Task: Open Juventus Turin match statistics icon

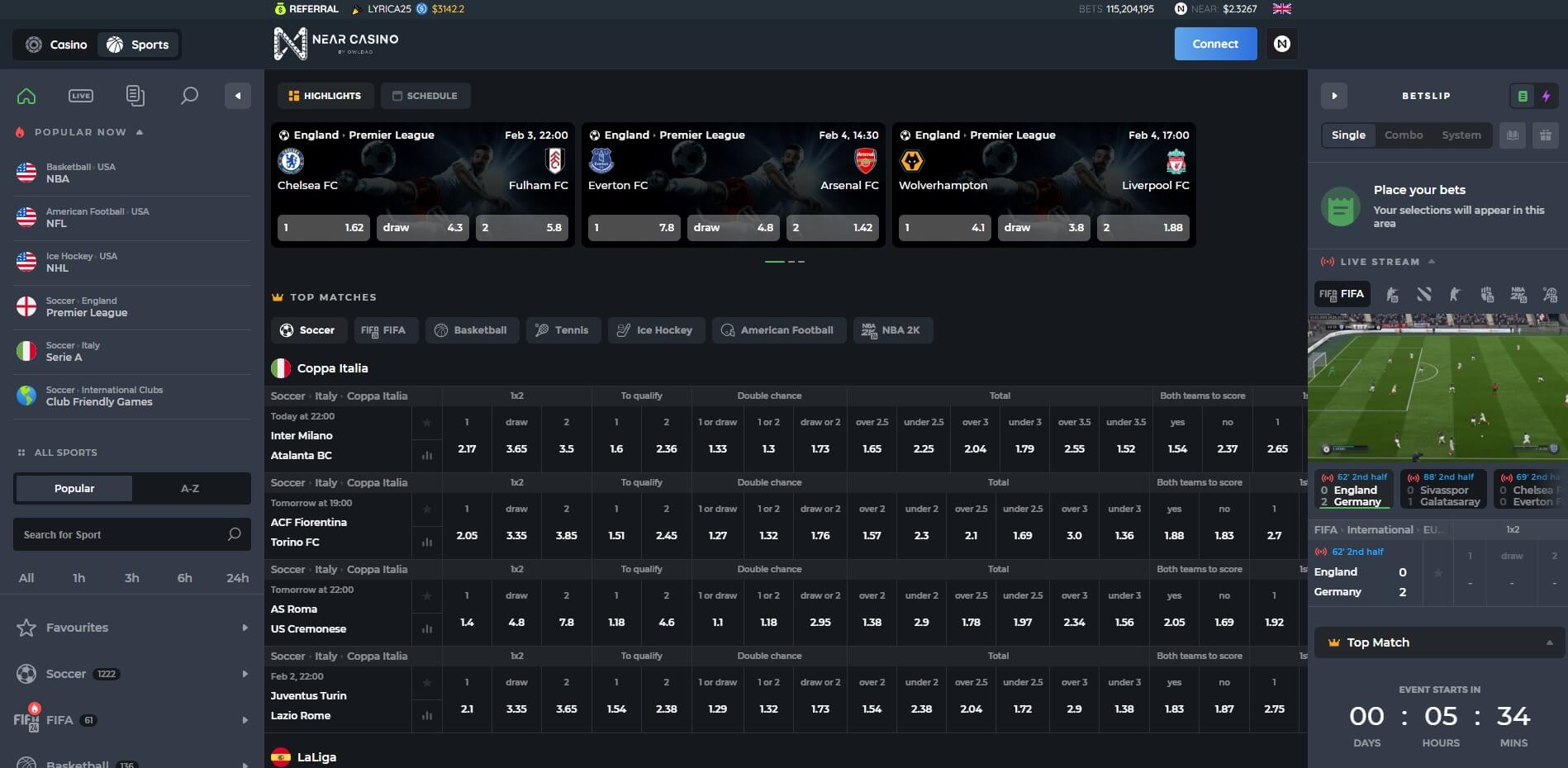Action: coord(427,715)
